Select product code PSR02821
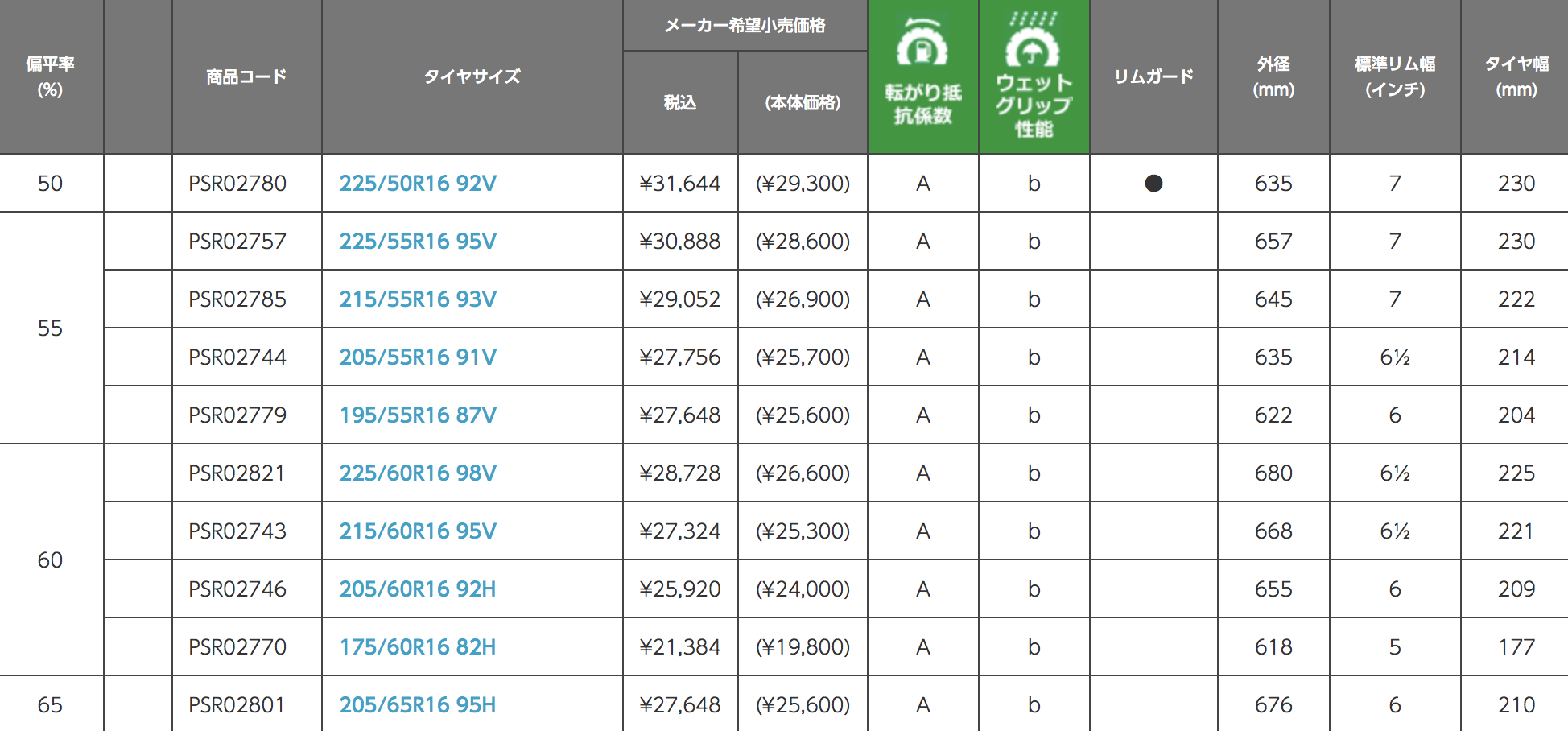 pos(237,473)
